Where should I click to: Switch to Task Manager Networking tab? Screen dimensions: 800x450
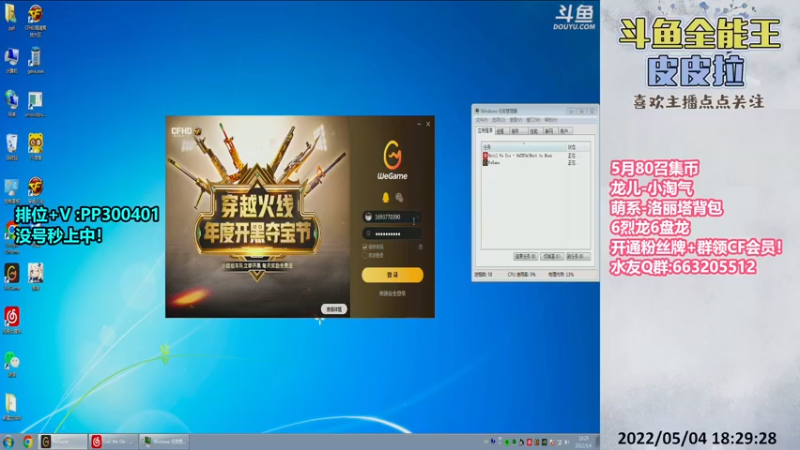pyautogui.click(x=549, y=131)
